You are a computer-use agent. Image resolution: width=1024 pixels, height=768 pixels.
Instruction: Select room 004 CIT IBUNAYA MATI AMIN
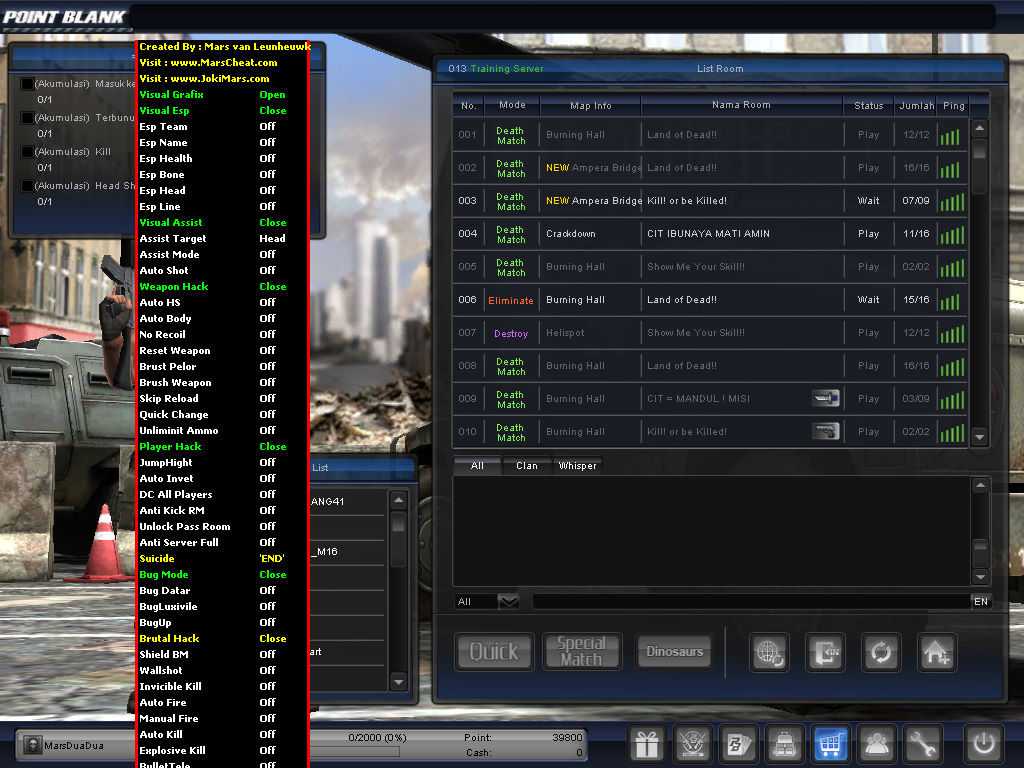(710, 234)
